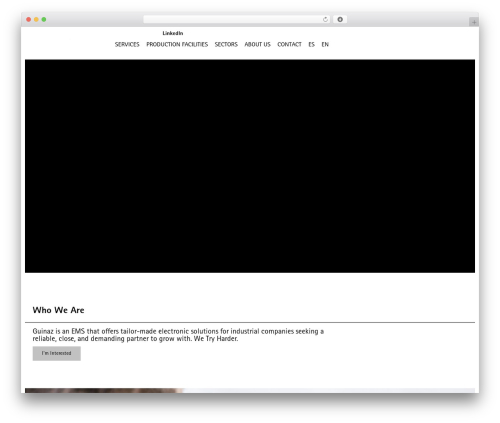Click the Guinaz description paragraph

click(178, 335)
